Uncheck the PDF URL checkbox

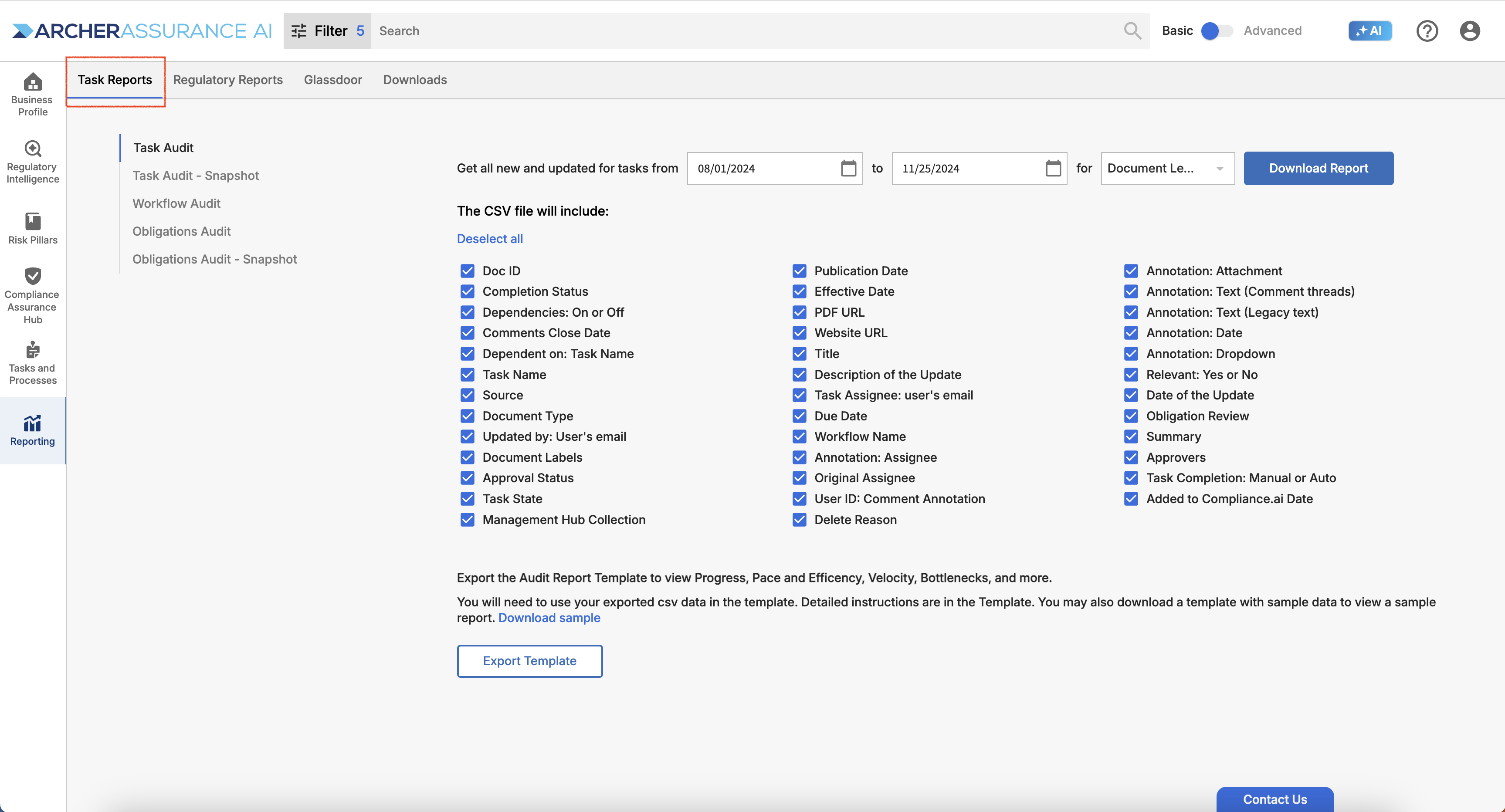tap(799, 312)
